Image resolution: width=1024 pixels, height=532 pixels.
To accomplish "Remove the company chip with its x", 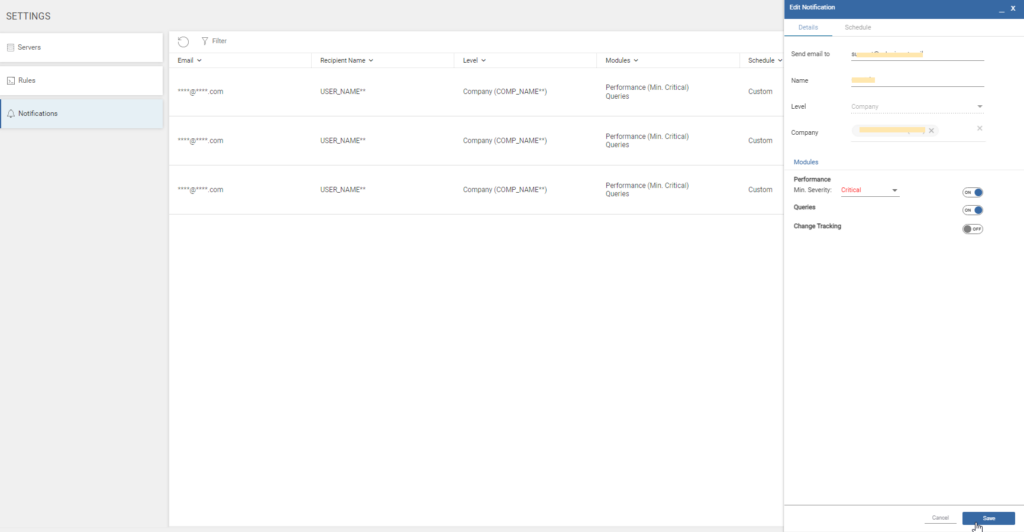I will 931,131.
